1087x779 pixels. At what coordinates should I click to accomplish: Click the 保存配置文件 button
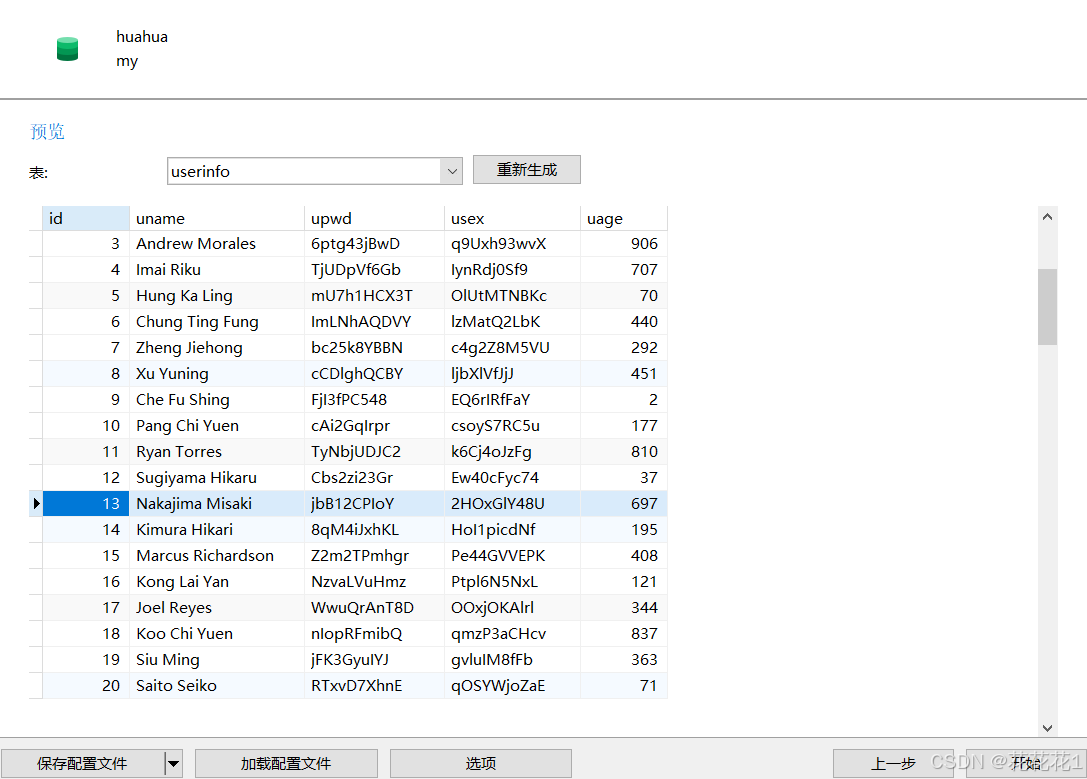[x=82, y=763]
